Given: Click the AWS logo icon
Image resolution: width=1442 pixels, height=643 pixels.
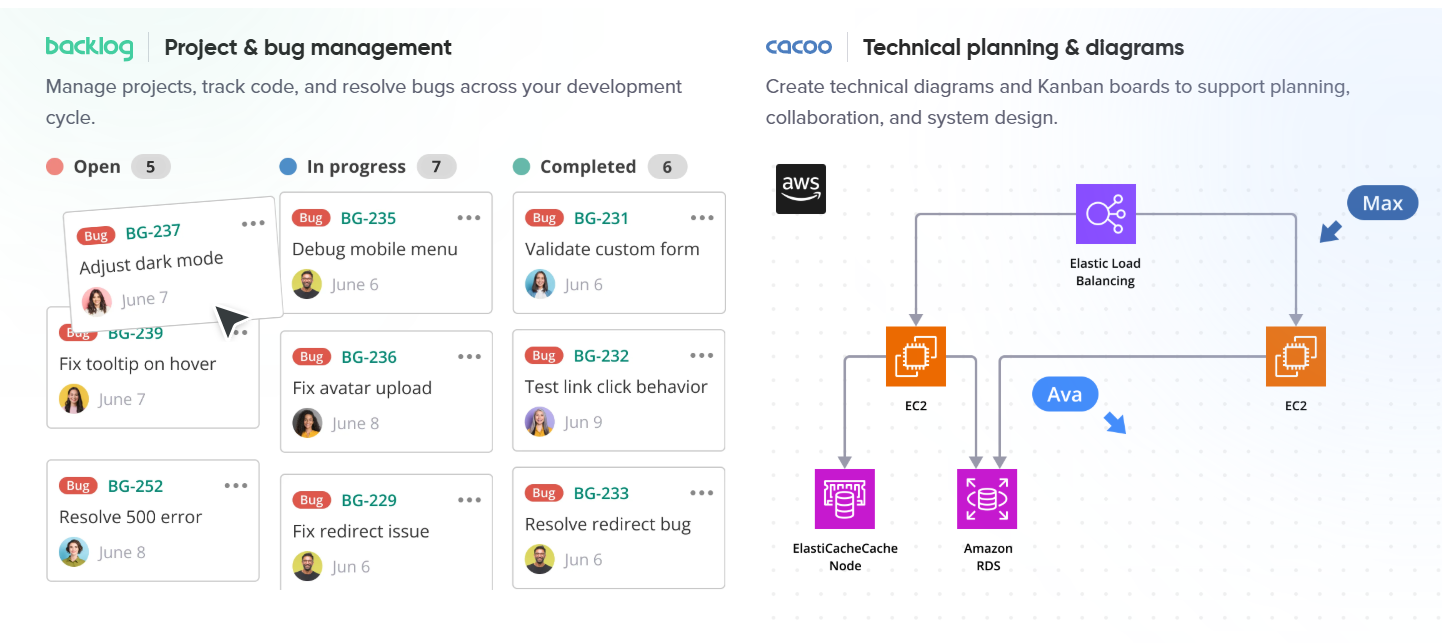Looking at the screenshot, I should pyautogui.click(x=801, y=189).
